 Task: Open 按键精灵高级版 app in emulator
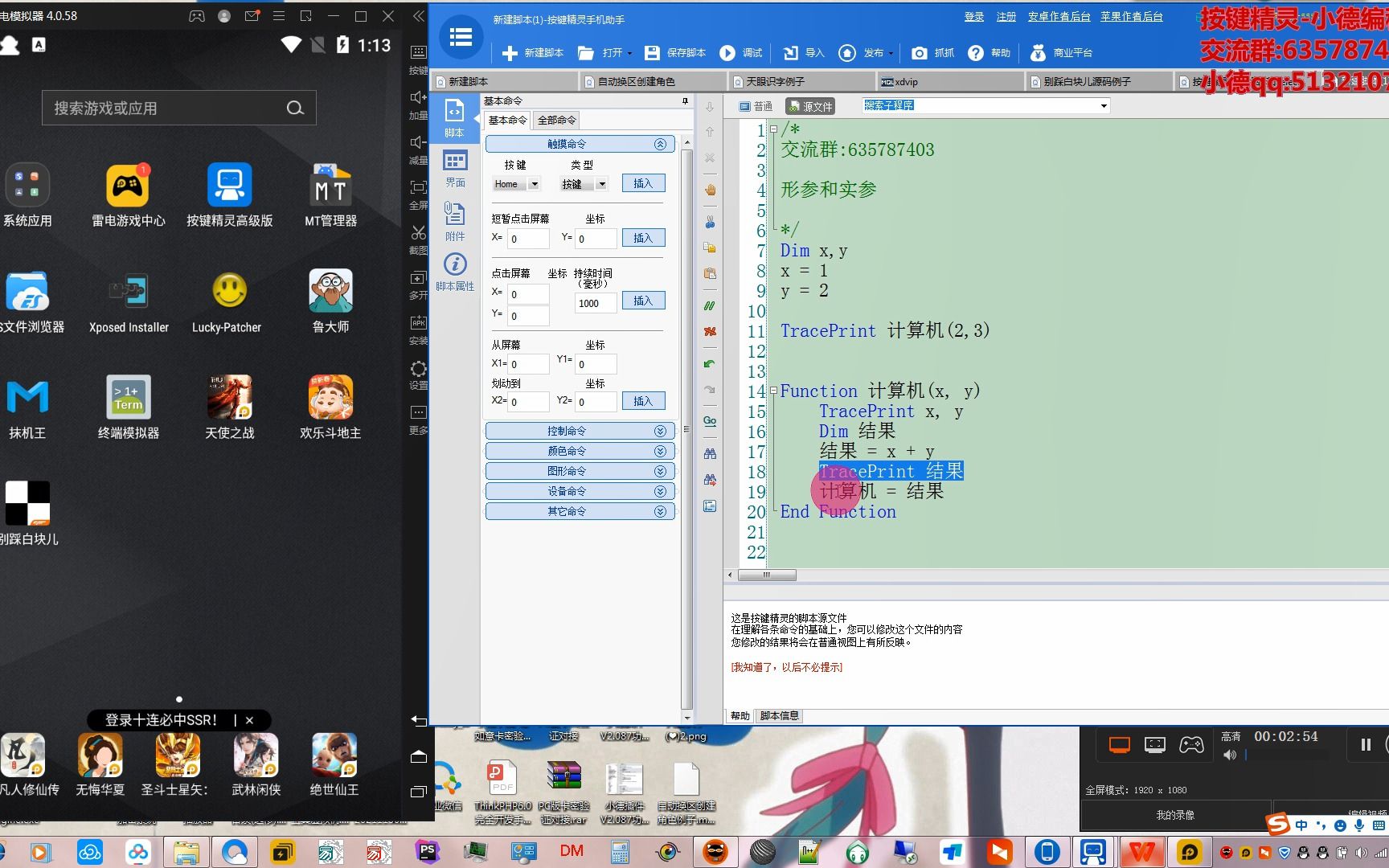click(x=230, y=195)
